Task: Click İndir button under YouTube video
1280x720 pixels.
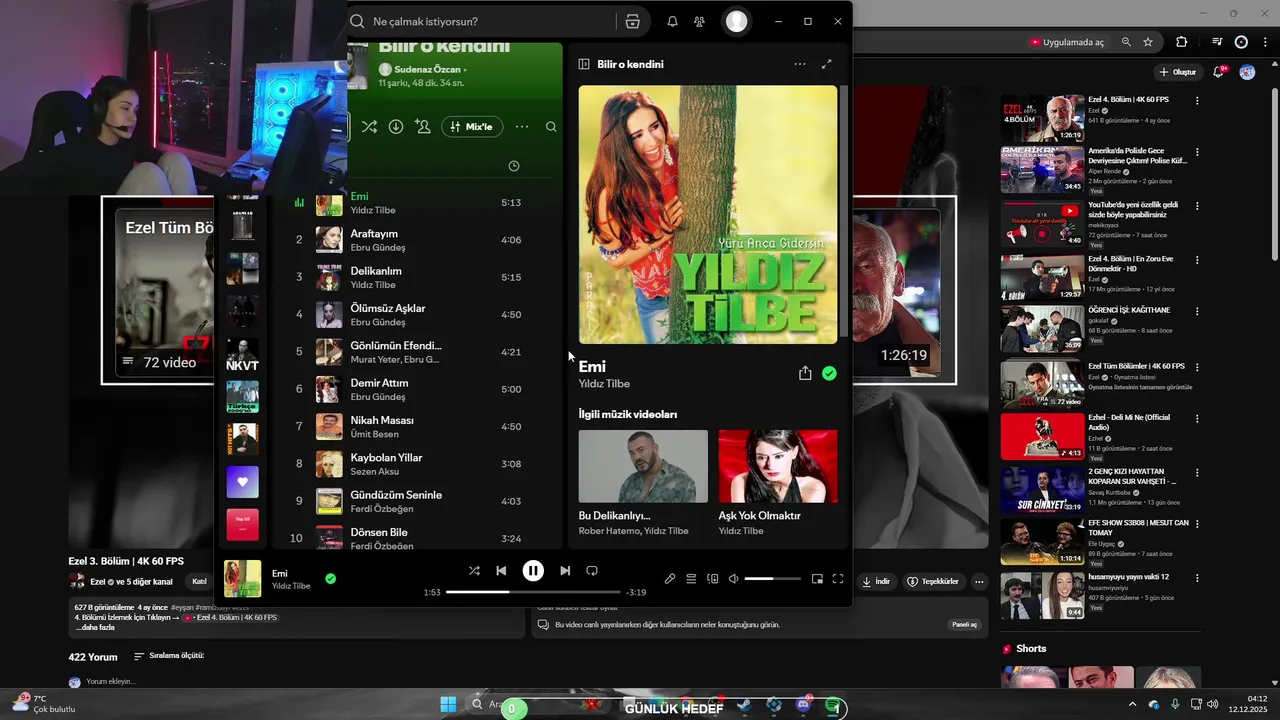Action: pos(876,581)
